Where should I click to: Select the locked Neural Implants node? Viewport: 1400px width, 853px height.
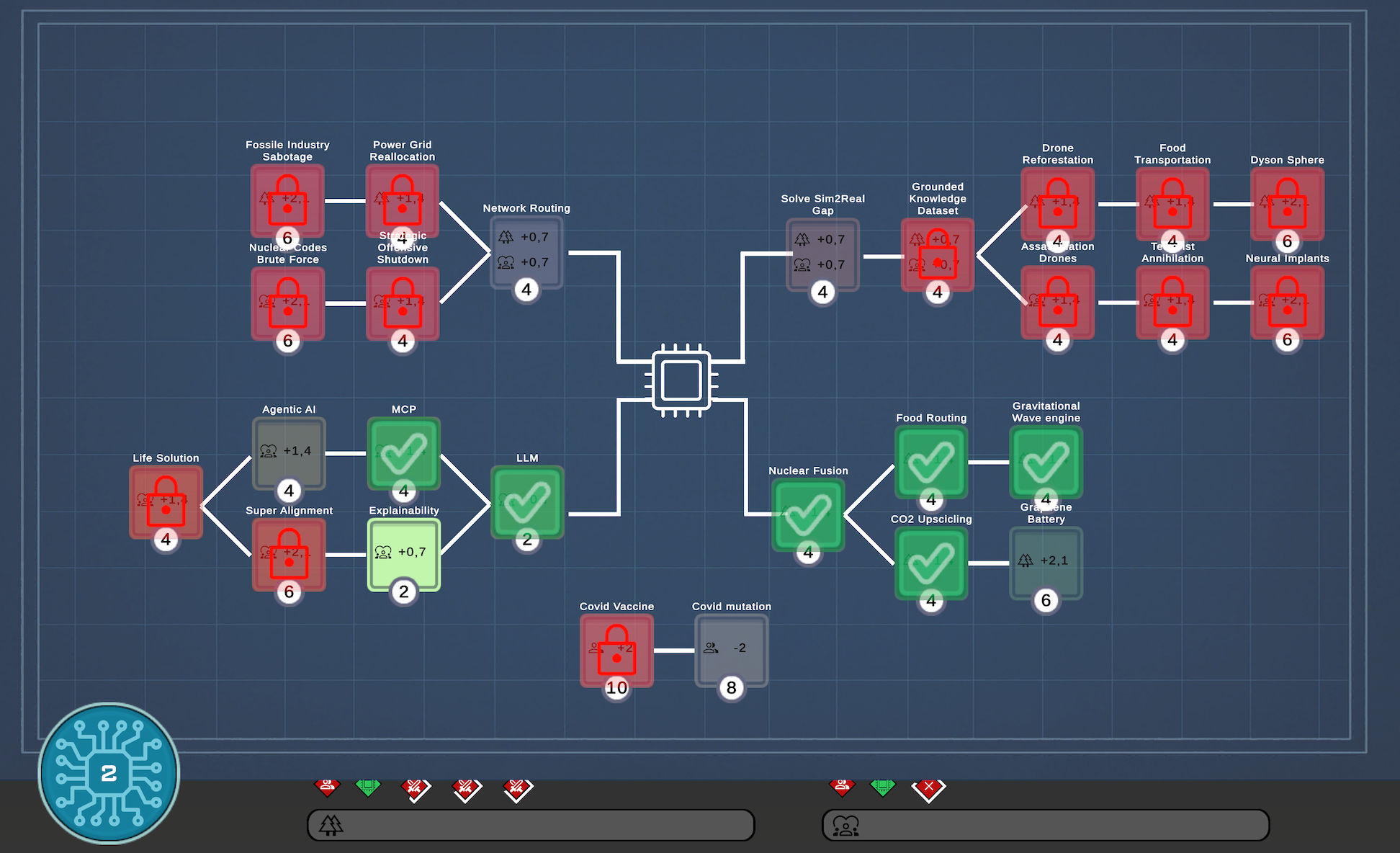click(1287, 303)
